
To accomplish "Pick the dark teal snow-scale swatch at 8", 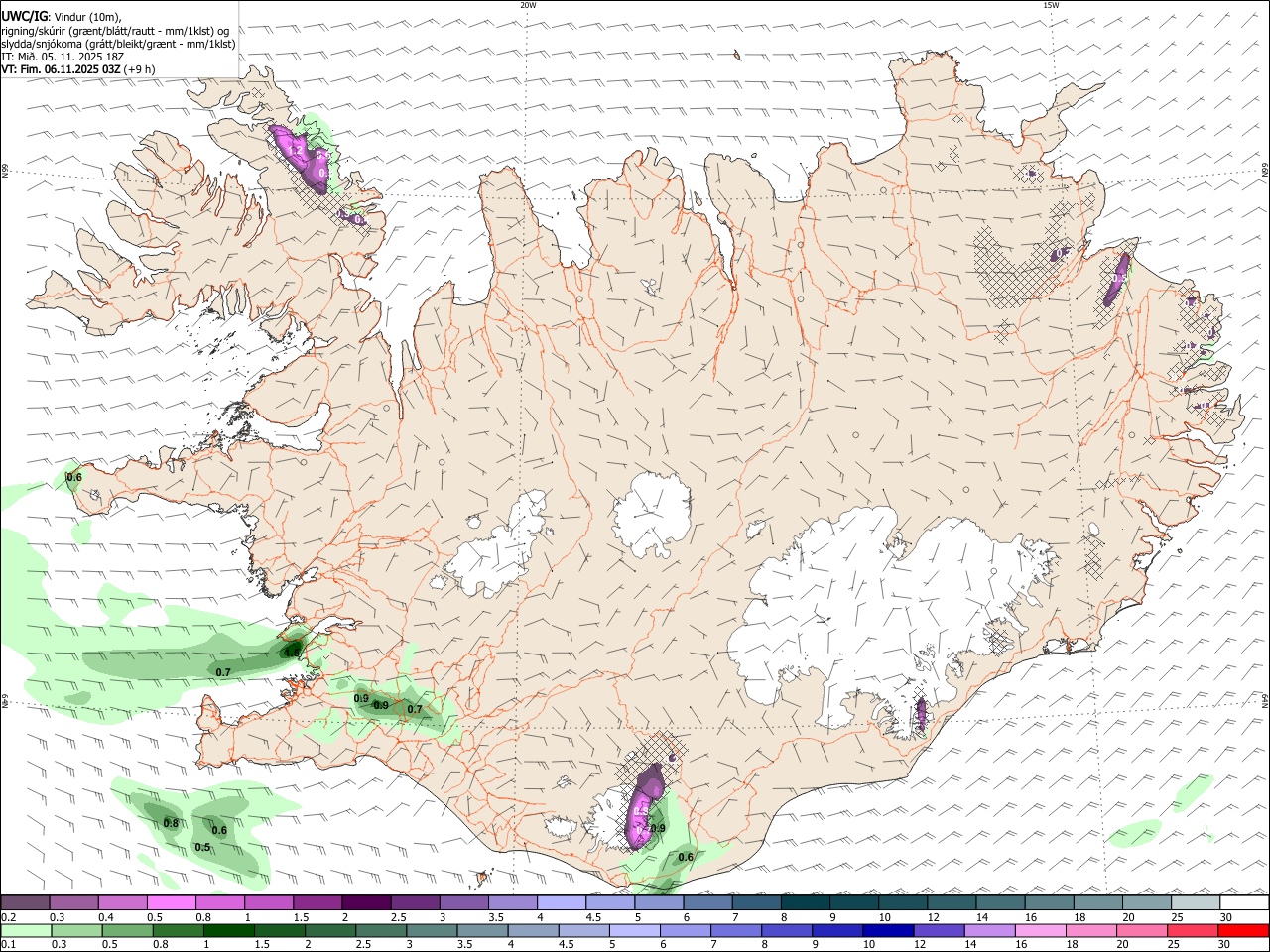I will click(805, 902).
